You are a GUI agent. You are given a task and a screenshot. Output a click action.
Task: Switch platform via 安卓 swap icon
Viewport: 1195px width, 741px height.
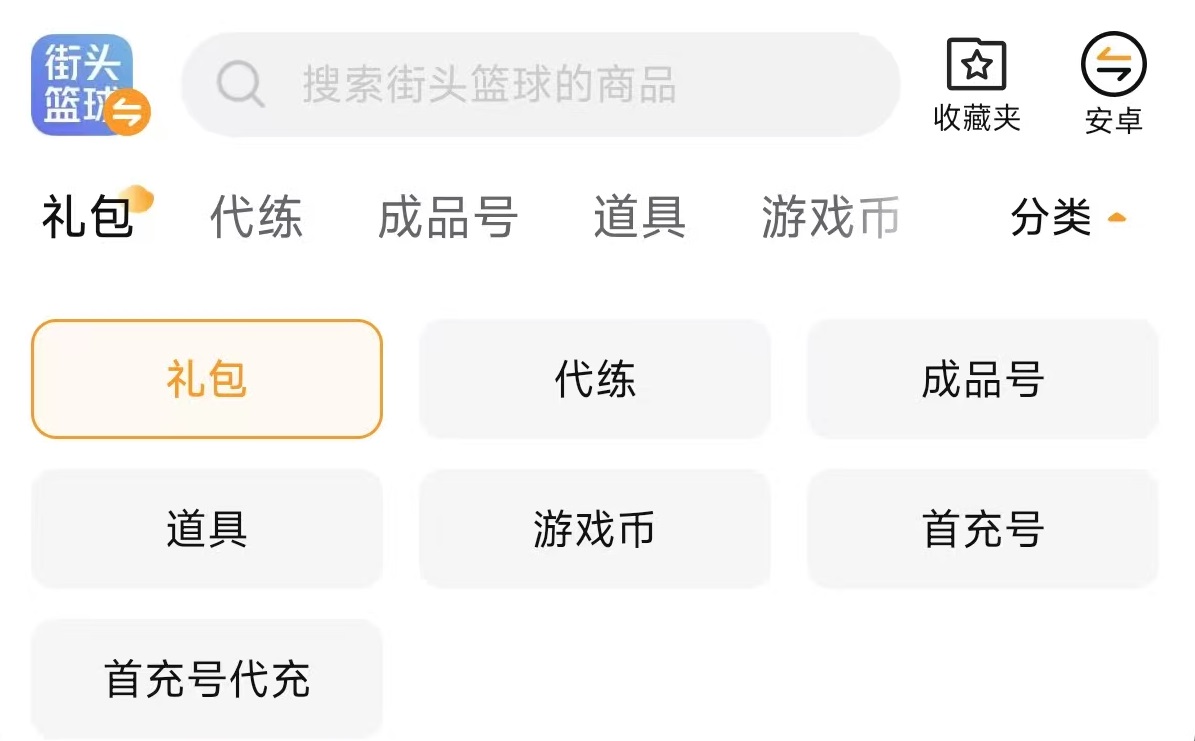pos(1113,67)
